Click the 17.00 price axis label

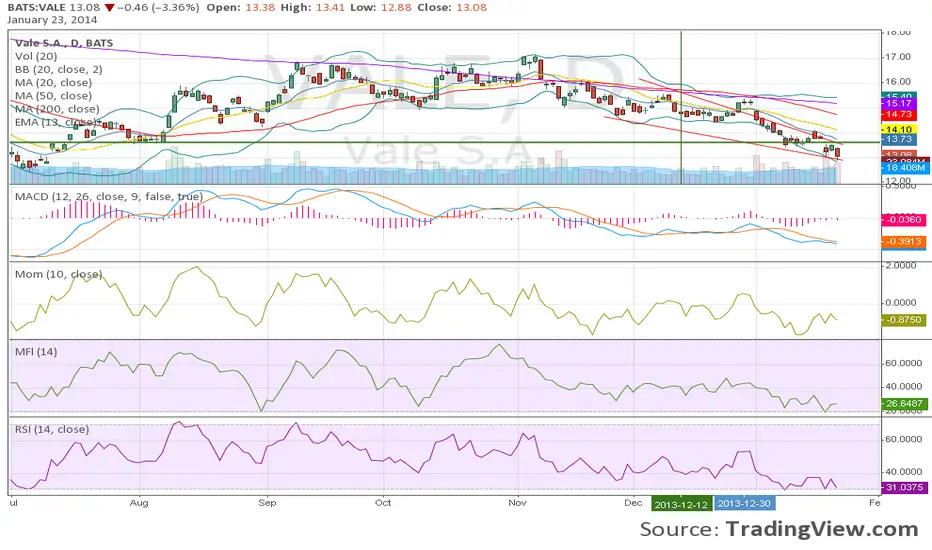tap(898, 57)
